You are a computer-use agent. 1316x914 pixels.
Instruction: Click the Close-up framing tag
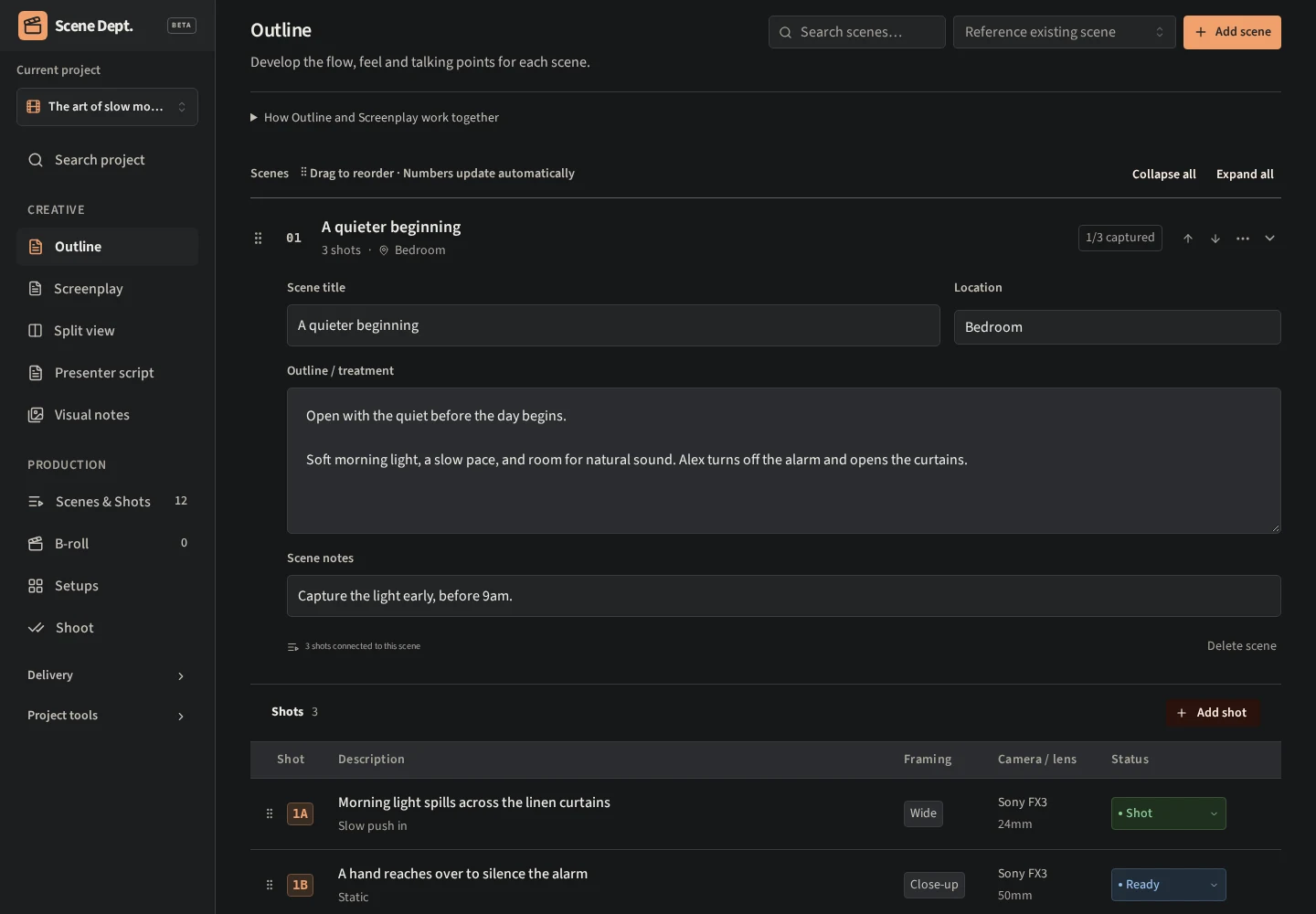click(x=934, y=885)
